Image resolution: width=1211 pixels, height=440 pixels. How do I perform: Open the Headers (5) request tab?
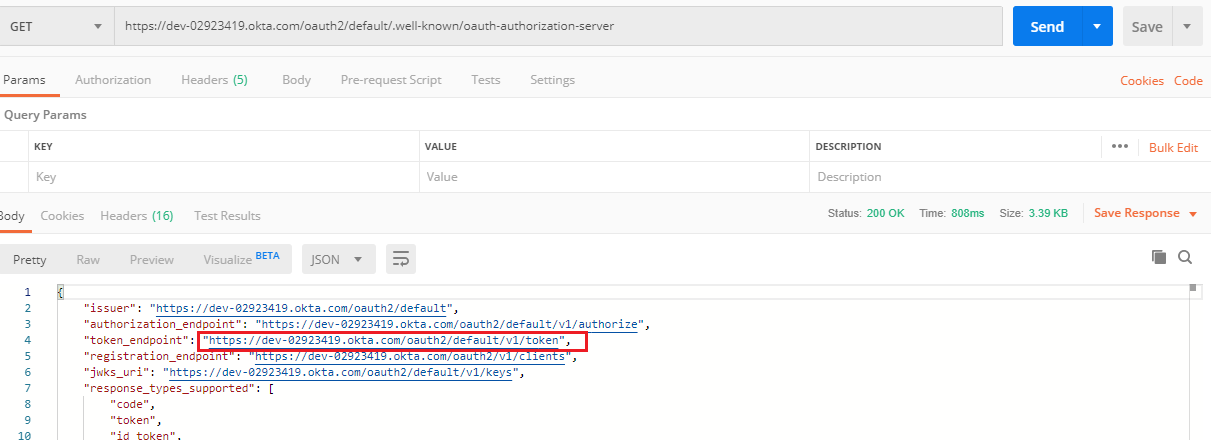tap(214, 80)
